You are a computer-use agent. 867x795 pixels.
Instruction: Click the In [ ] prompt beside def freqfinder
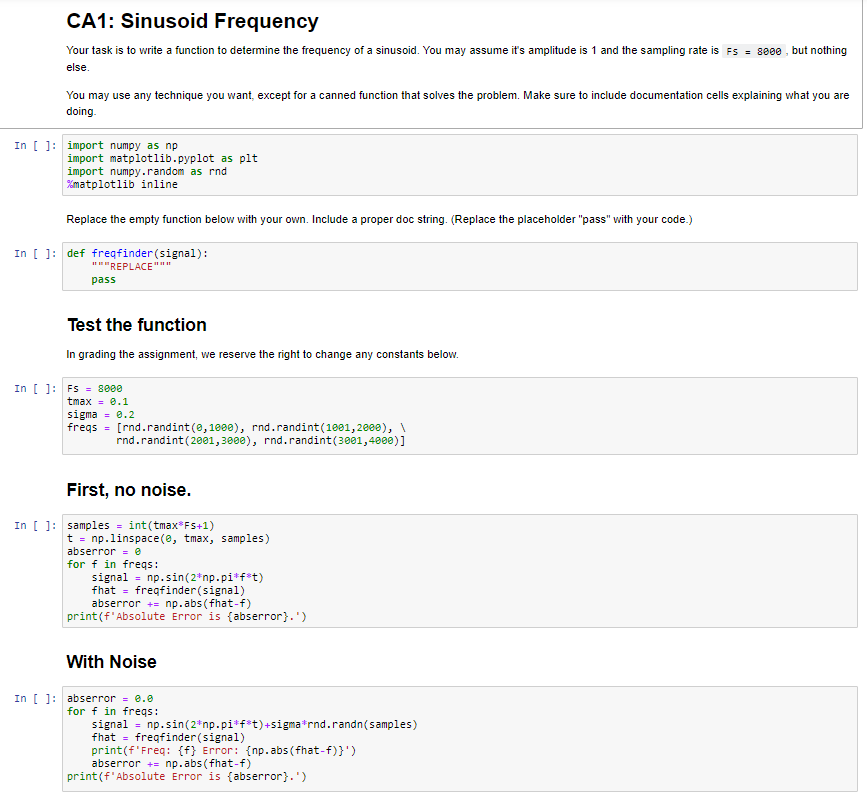(35, 253)
